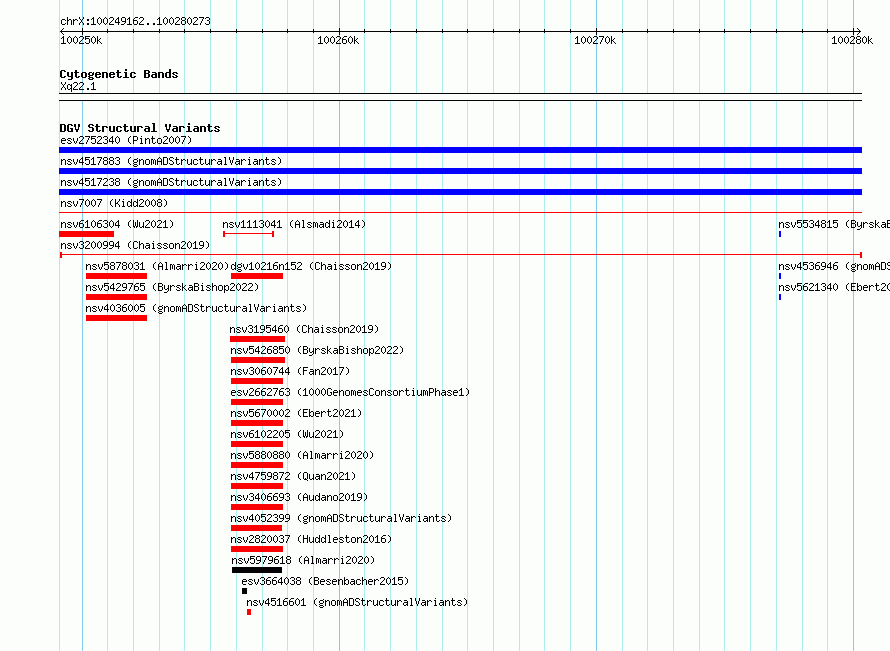Screen dimensions: 890x651
Task: Select the small black mark under esv3664038
Action: [x=245, y=591]
